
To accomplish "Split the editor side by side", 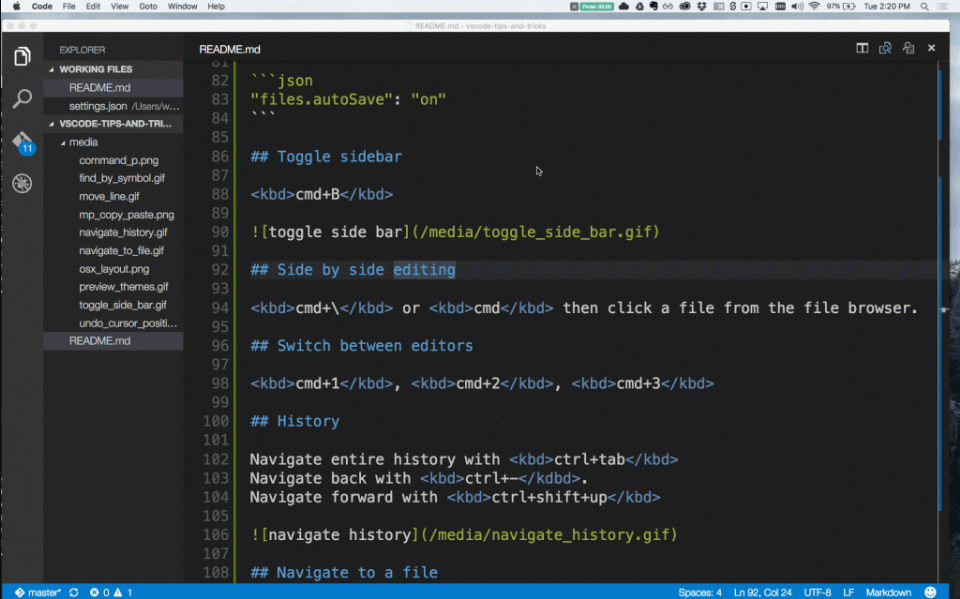I will point(862,48).
